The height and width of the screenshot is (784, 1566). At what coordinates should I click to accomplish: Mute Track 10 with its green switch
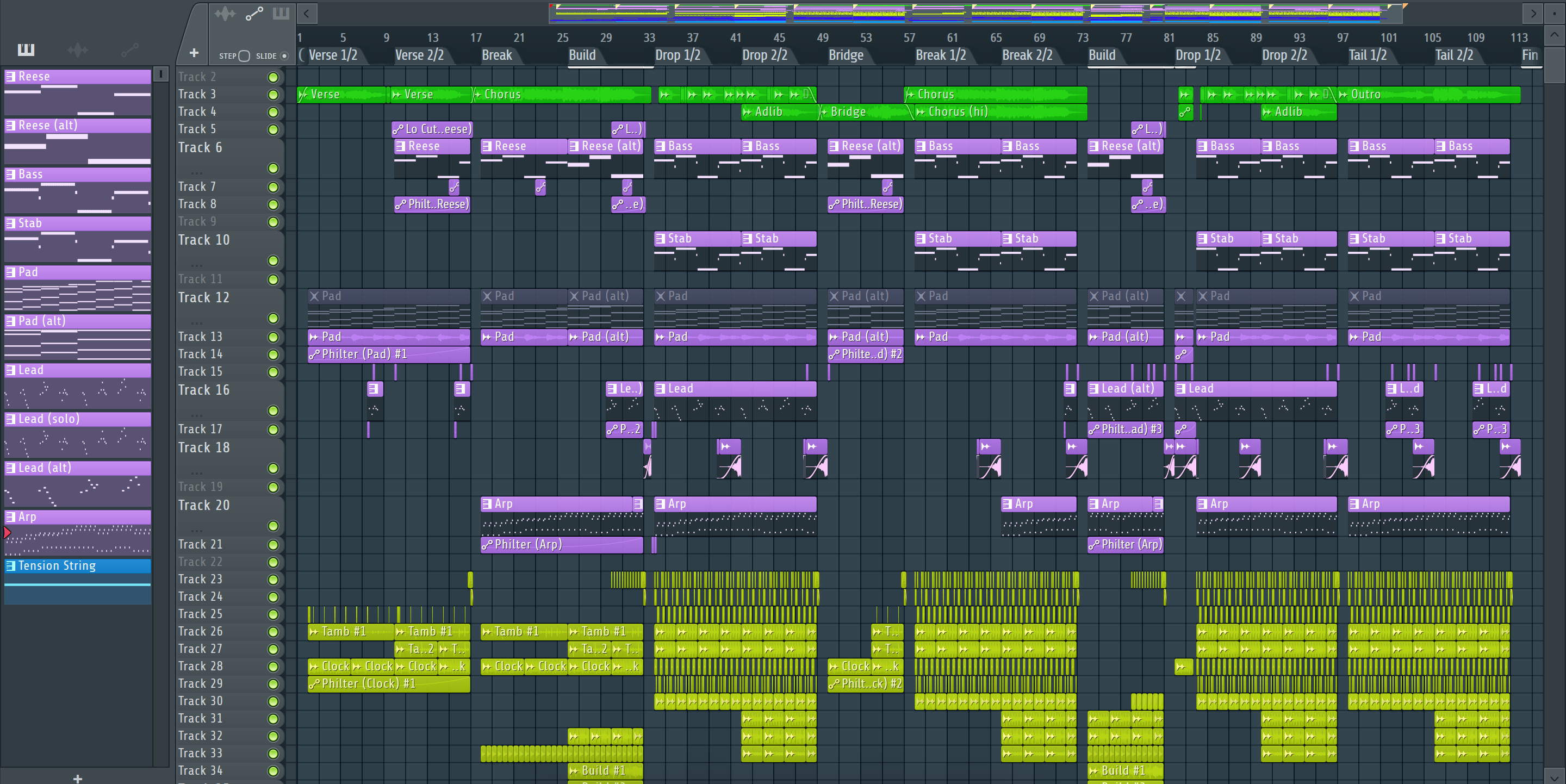(273, 261)
